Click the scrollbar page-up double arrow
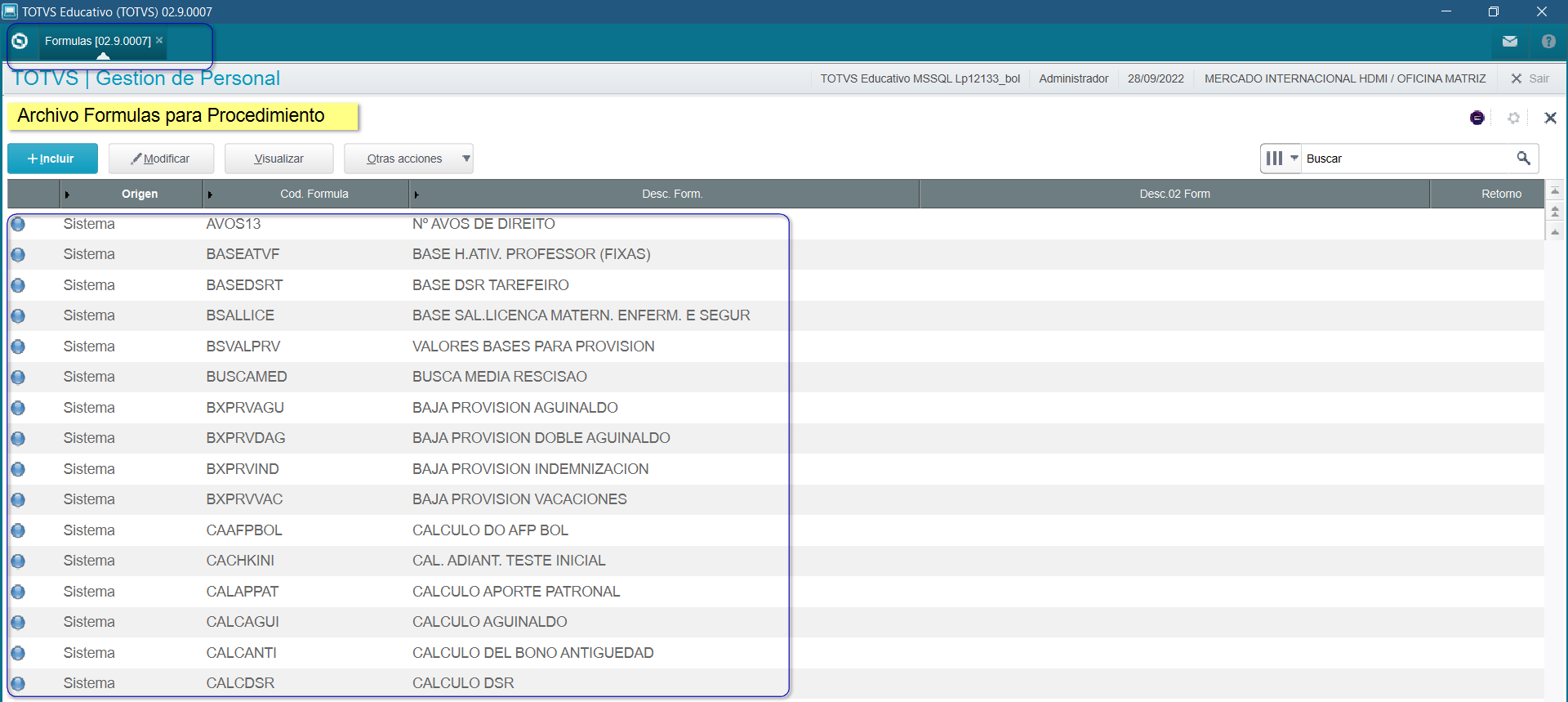Screen dimensions: 1568x702 pyautogui.click(x=1555, y=211)
